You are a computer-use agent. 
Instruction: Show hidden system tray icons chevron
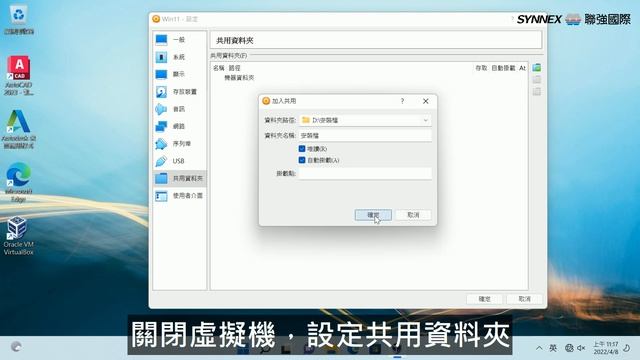tap(539, 348)
